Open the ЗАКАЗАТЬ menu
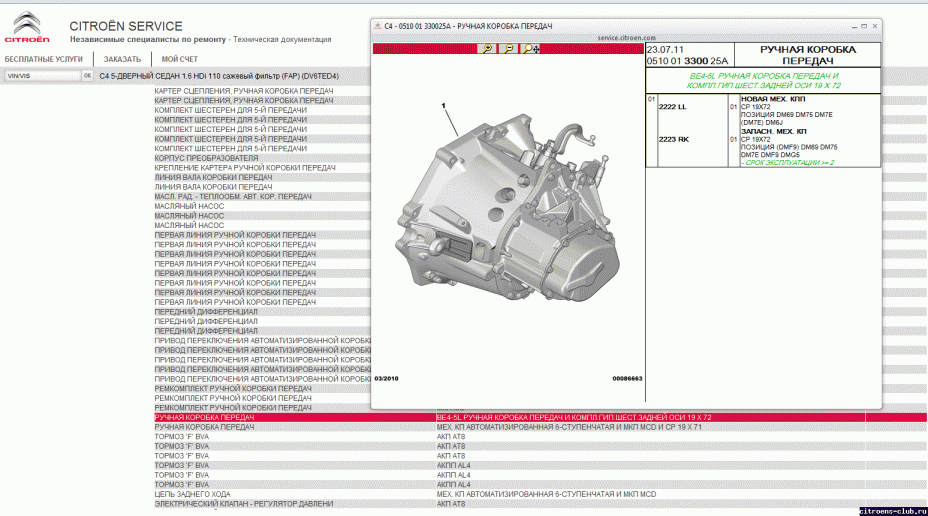This screenshot has width=928, height=516. (122, 59)
